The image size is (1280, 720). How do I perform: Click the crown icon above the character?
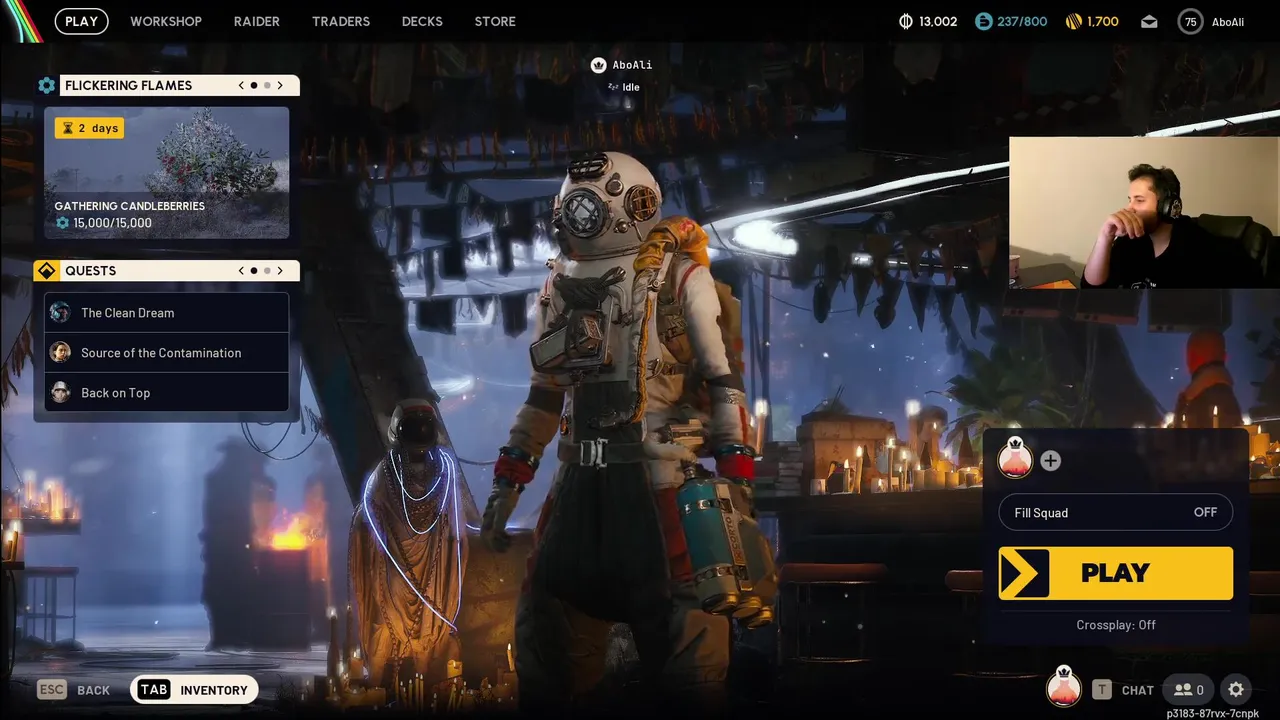pyautogui.click(x=598, y=65)
